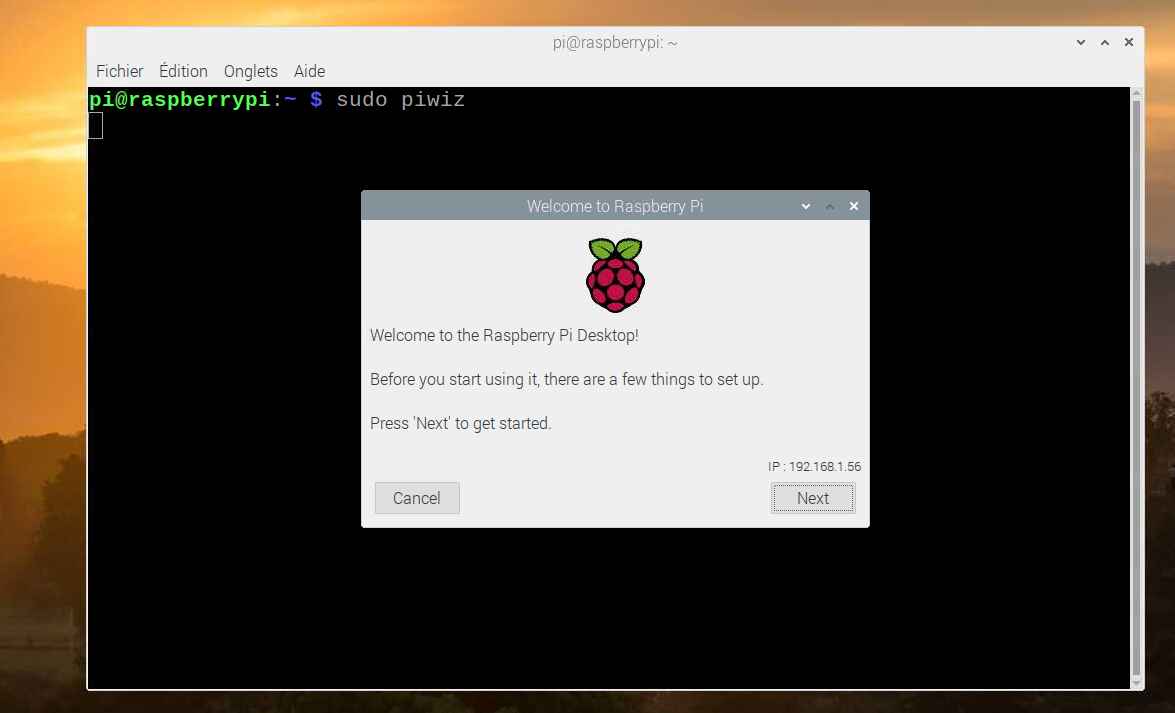Click 'Welcome to the Raspberry Pi Desktop!' text
This screenshot has width=1175, height=713.
(x=504, y=335)
